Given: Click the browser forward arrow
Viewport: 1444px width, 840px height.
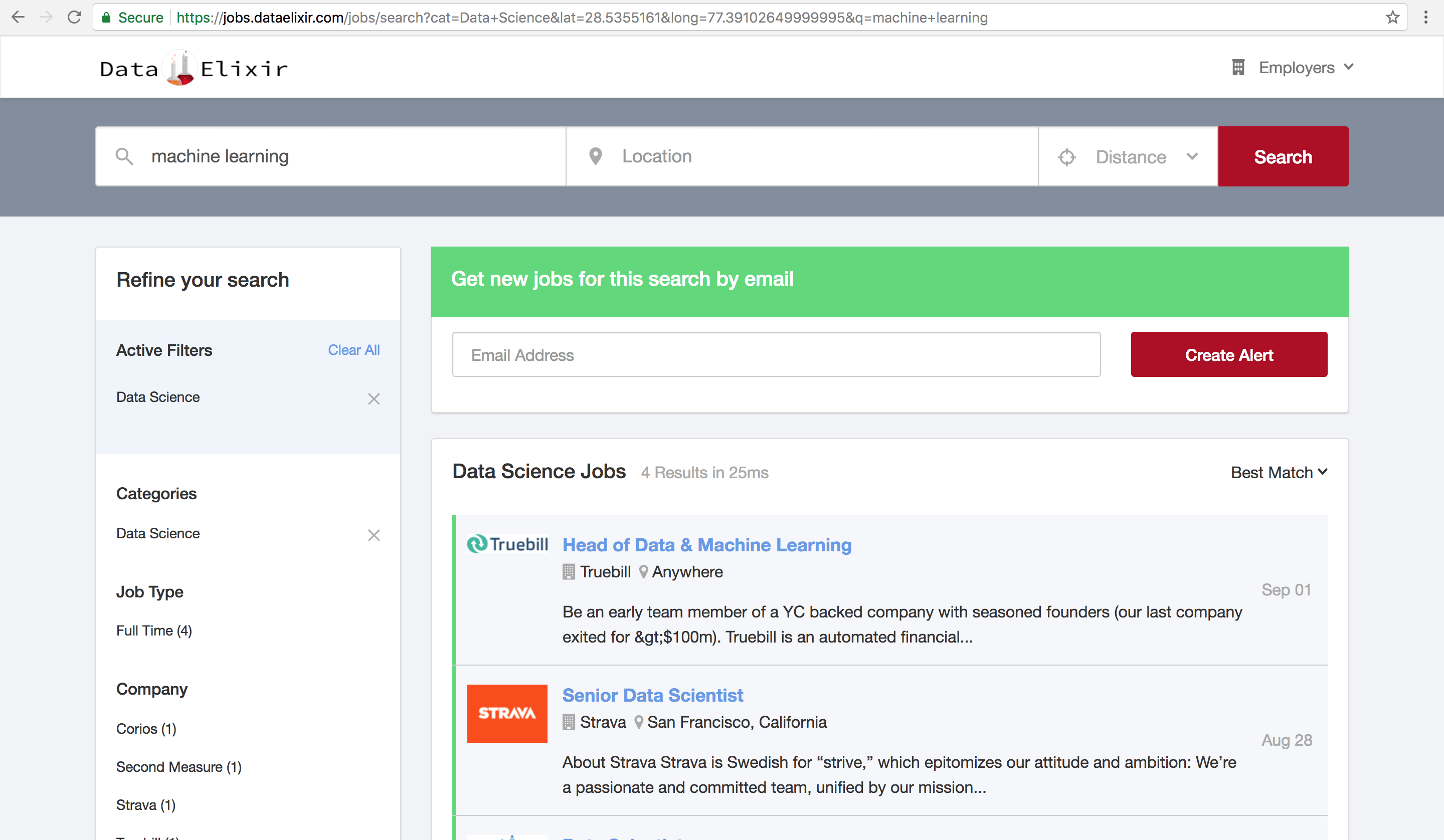Looking at the screenshot, I should tap(46, 17).
